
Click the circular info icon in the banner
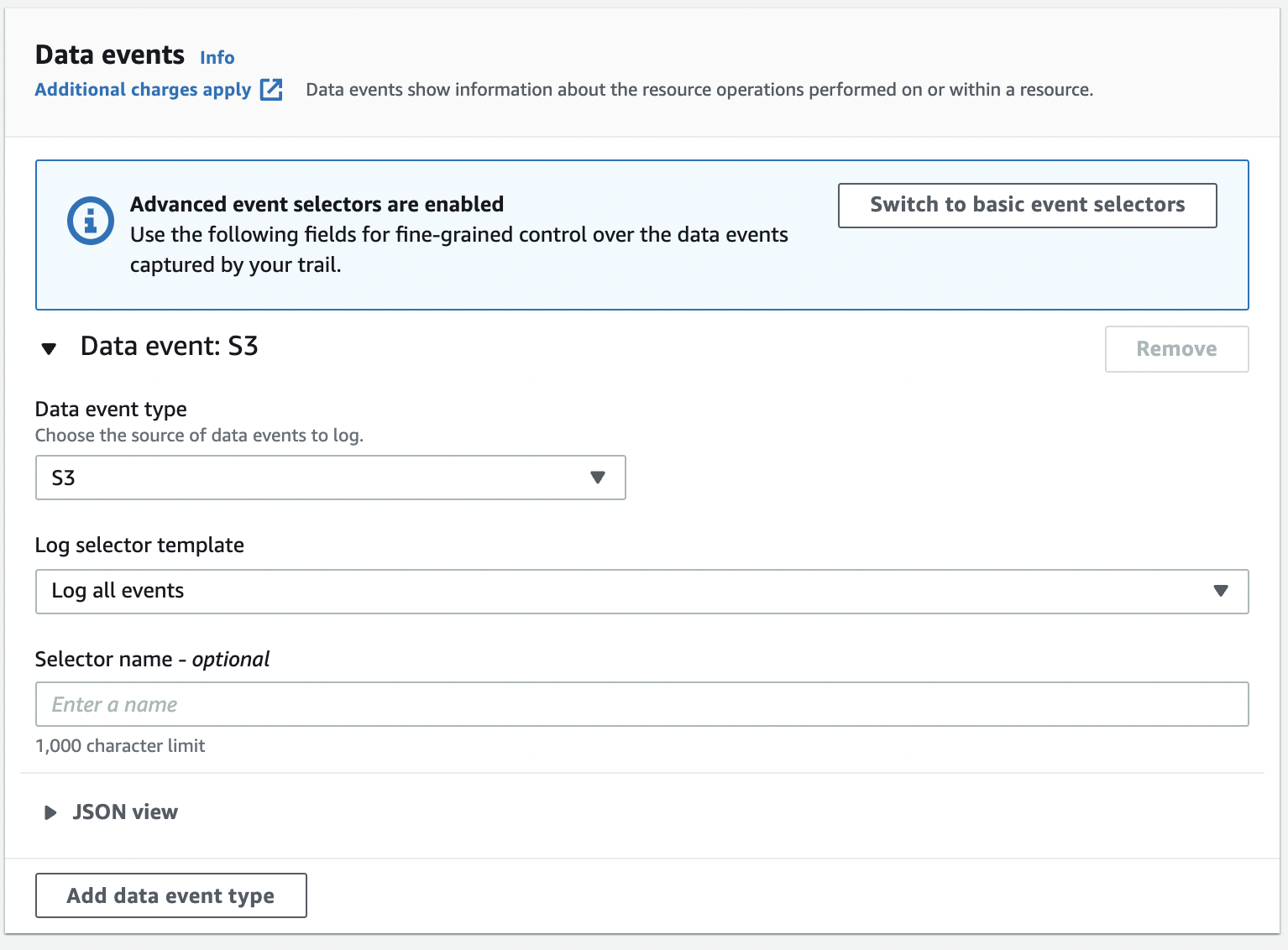click(x=90, y=220)
